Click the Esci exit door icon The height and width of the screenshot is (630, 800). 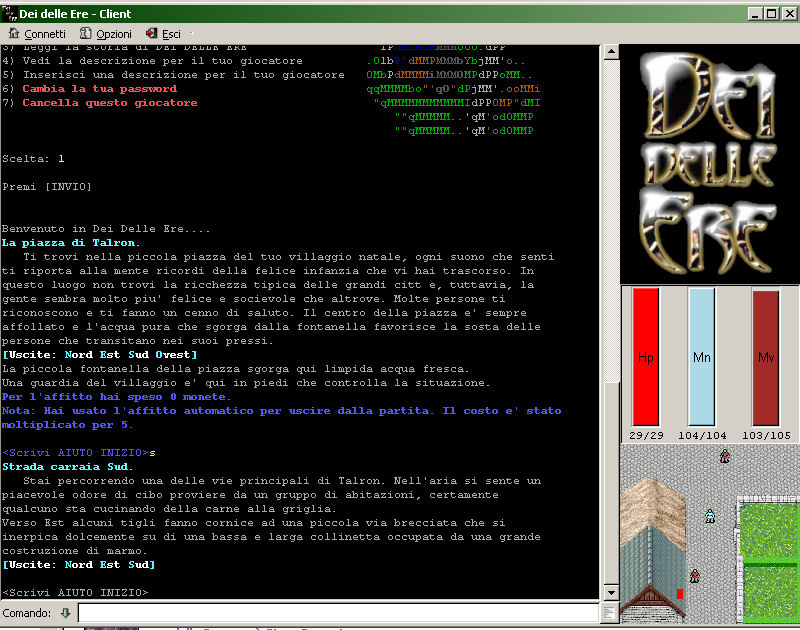(152, 33)
